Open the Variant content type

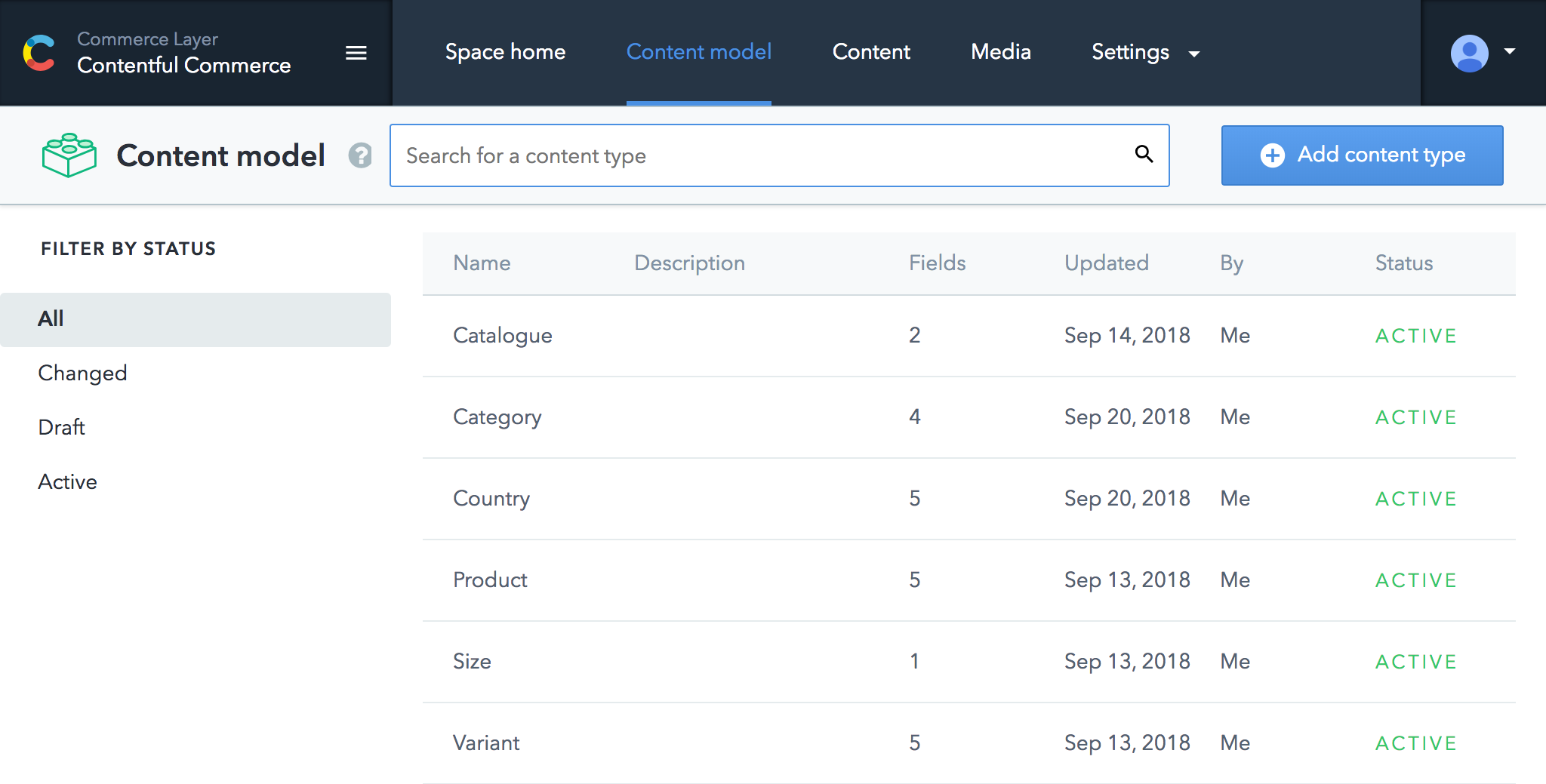pyautogui.click(x=486, y=742)
